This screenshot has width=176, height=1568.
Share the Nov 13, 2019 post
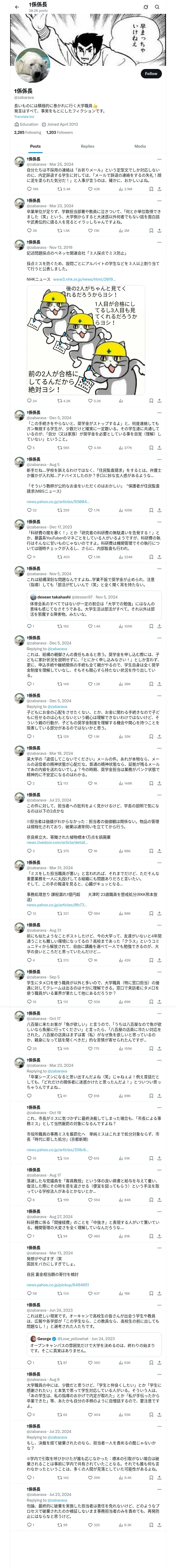(159, 401)
